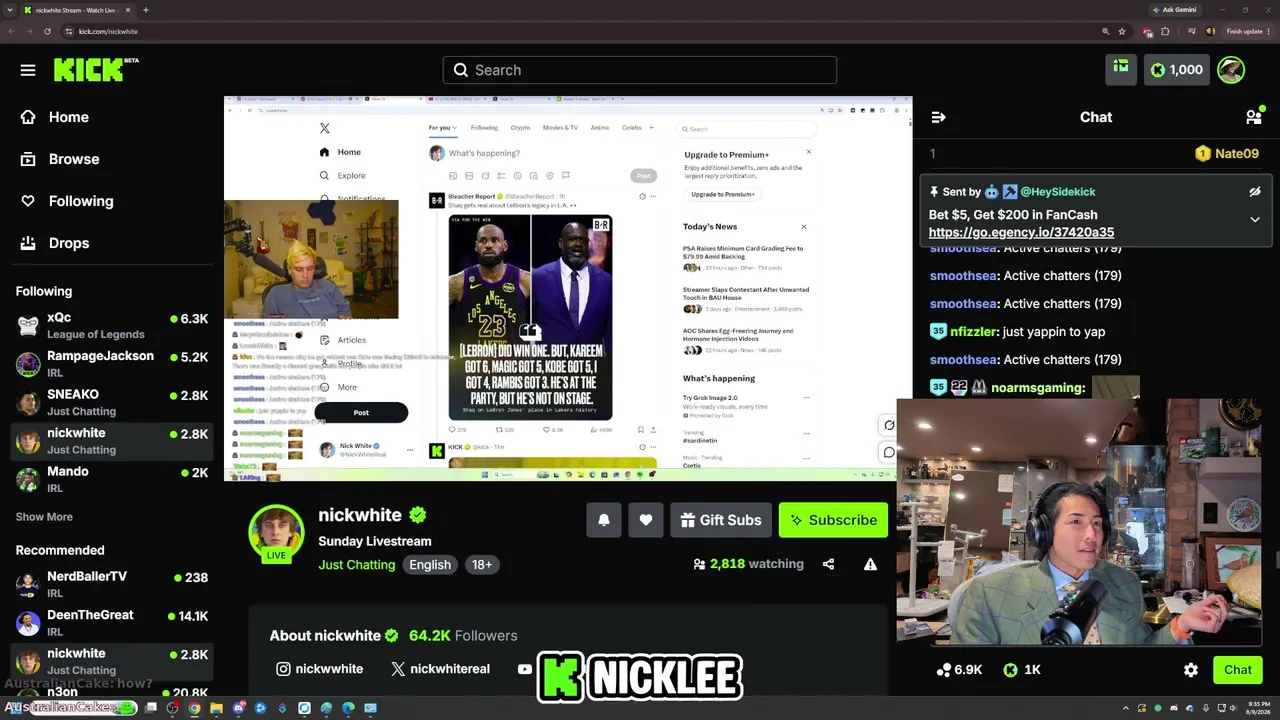Open the 1,000 Kick points balance
The height and width of the screenshot is (720, 1280).
pos(1176,70)
